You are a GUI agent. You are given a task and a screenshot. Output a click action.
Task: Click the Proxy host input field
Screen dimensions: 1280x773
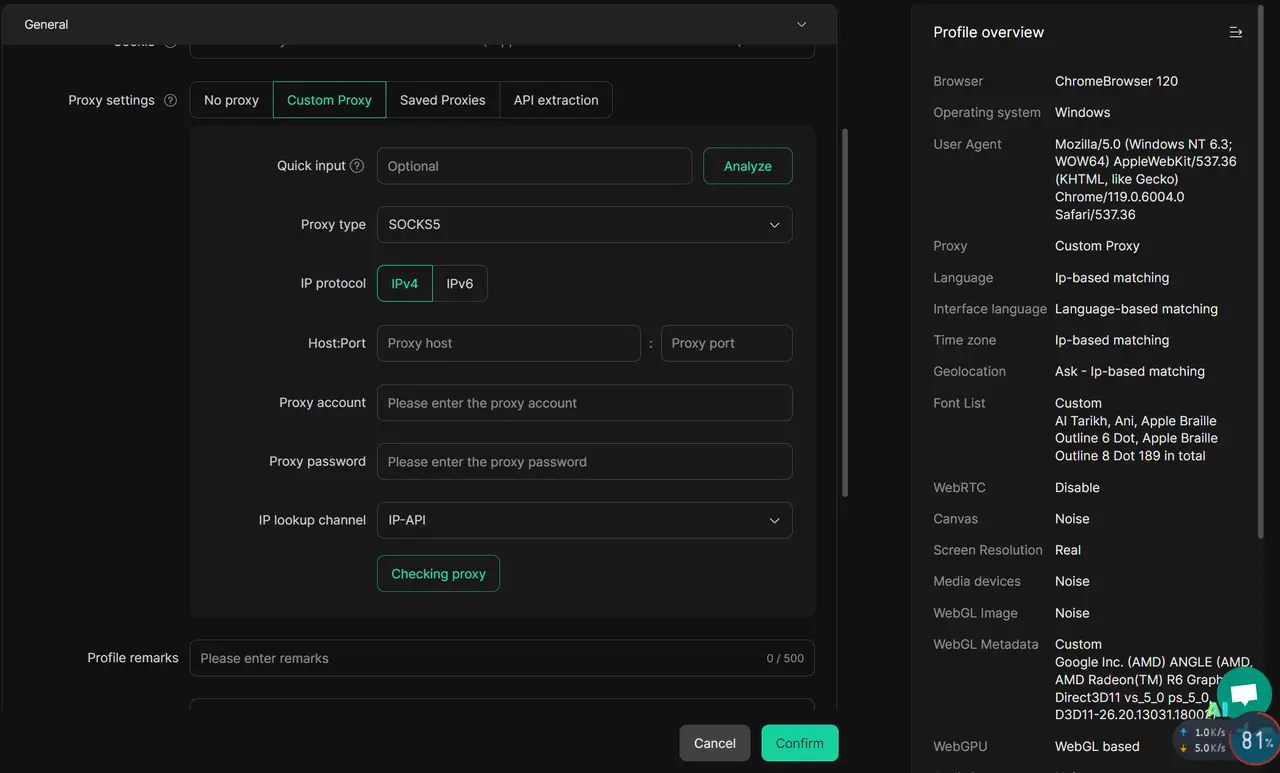tap(508, 343)
